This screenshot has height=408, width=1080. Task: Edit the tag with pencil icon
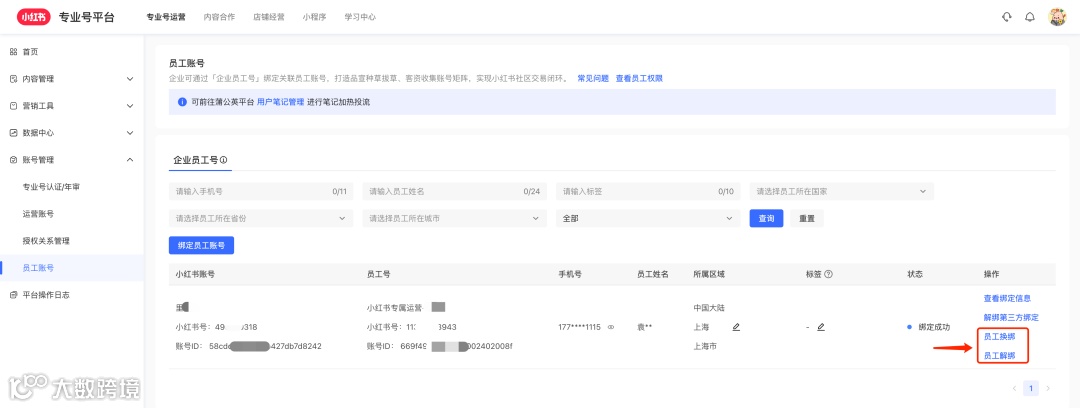tap(821, 327)
